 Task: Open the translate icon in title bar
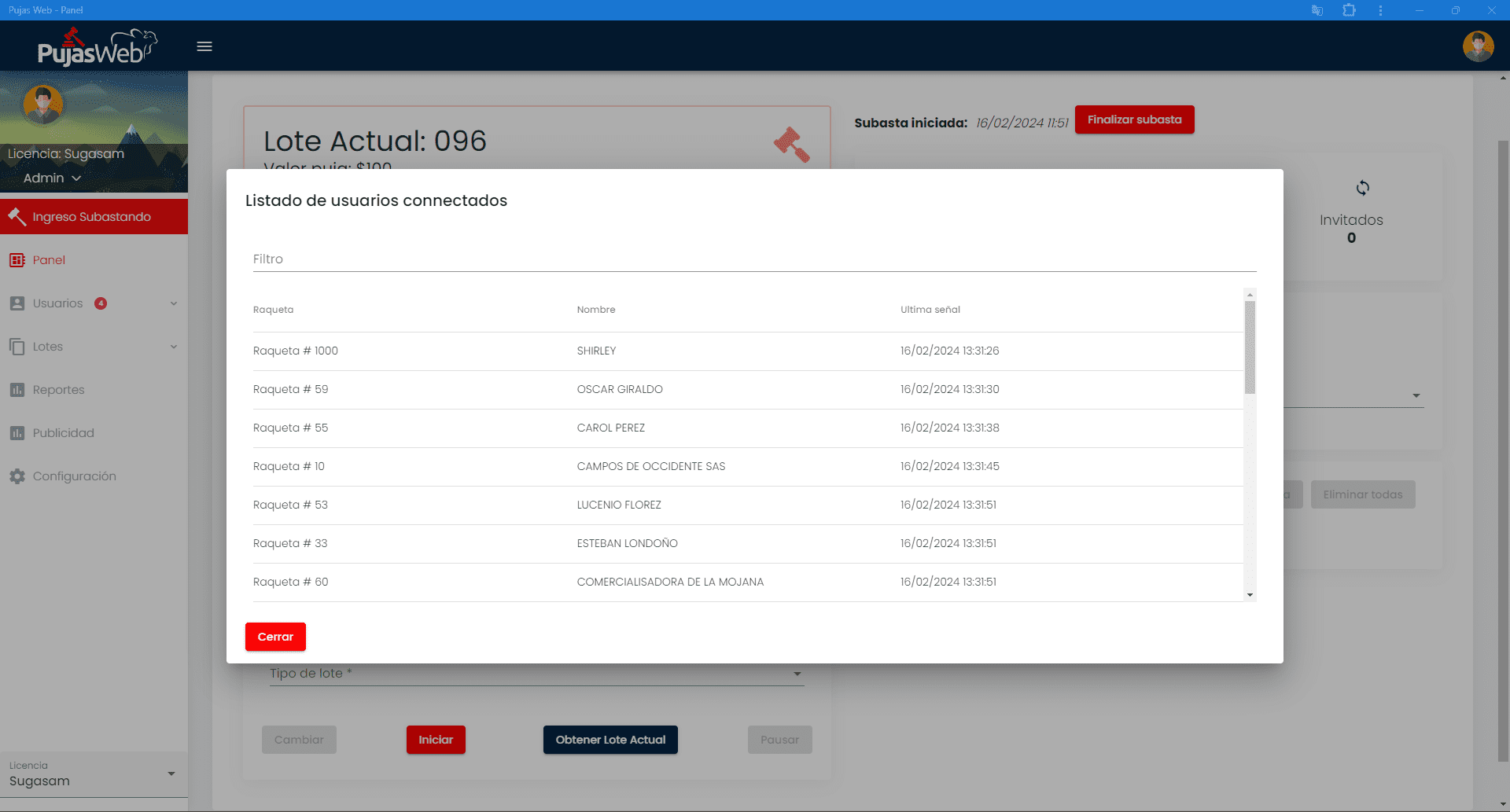pyautogui.click(x=1317, y=10)
